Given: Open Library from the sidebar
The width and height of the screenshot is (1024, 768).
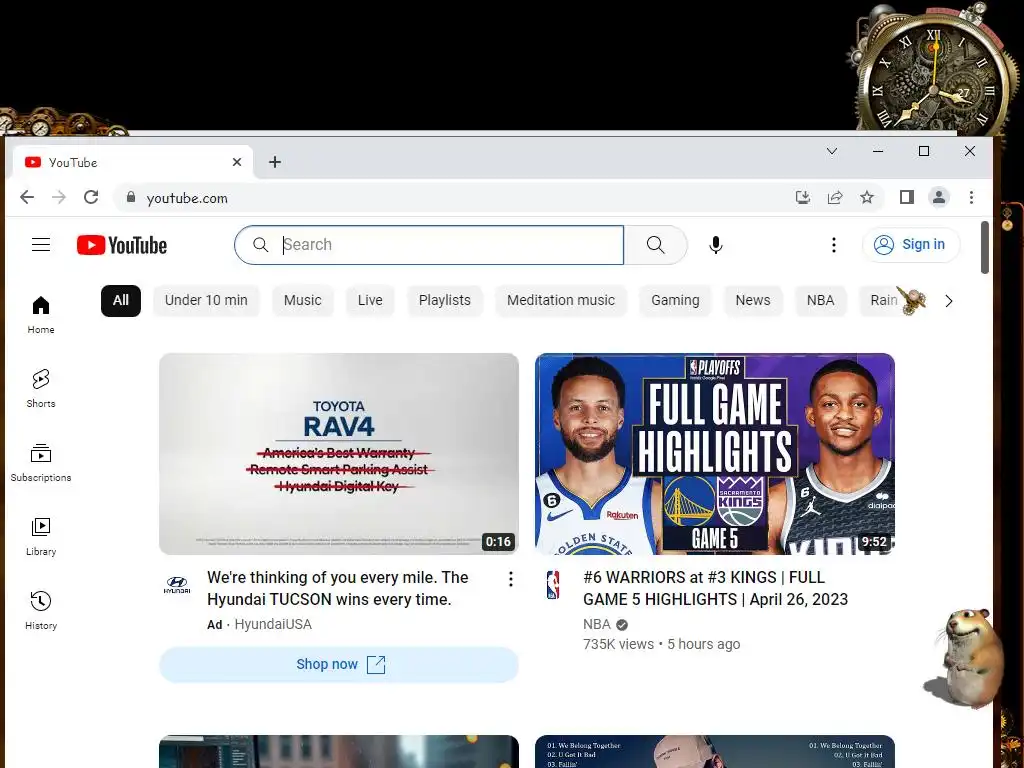Looking at the screenshot, I should 40,536.
